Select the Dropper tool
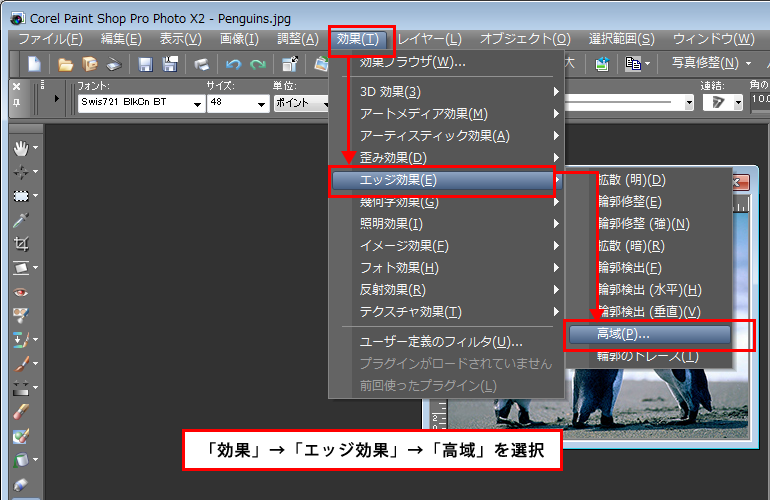Viewport: 770px width, 500px height. pos(21,220)
